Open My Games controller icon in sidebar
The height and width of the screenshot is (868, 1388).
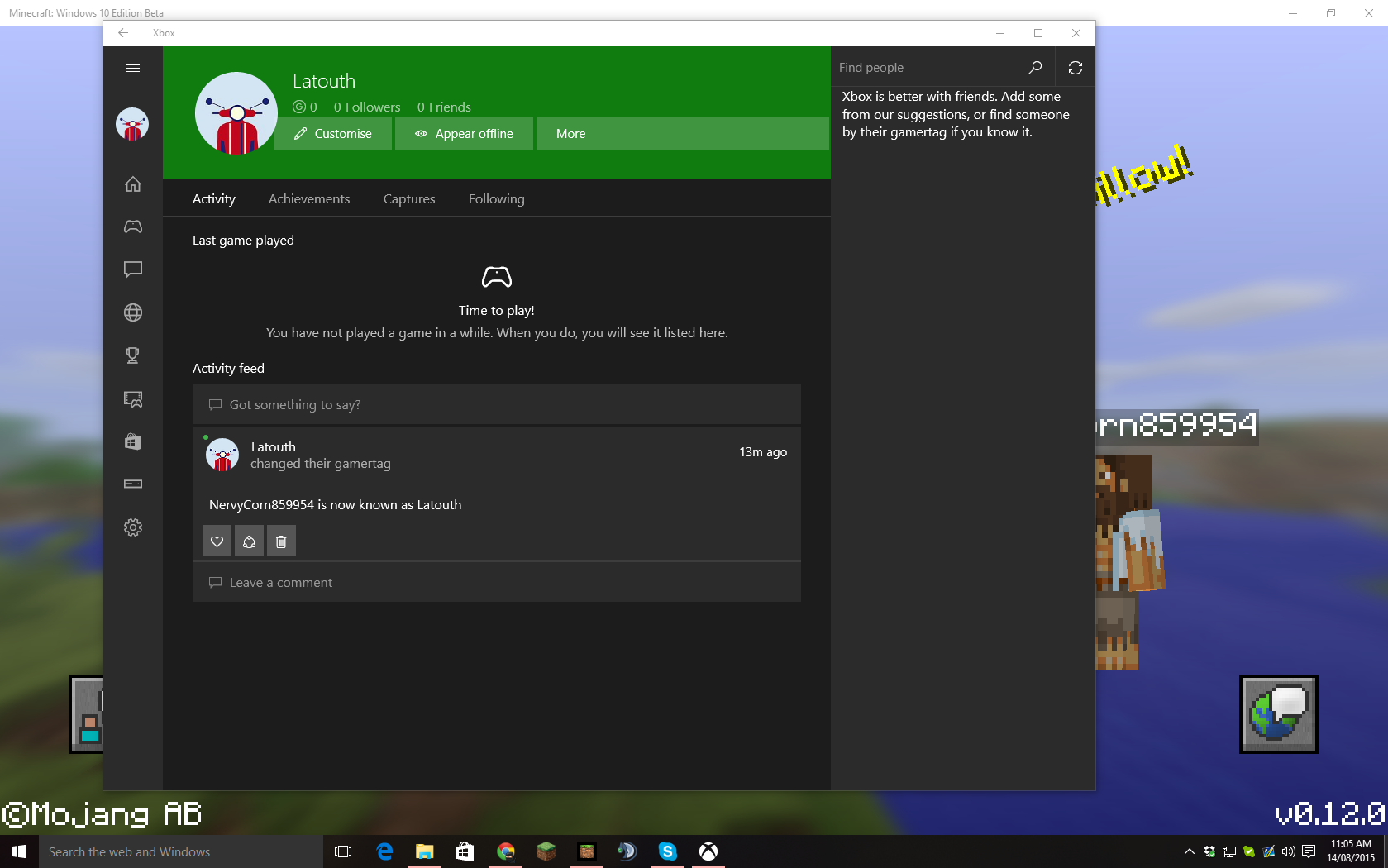(x=133, y=227)
